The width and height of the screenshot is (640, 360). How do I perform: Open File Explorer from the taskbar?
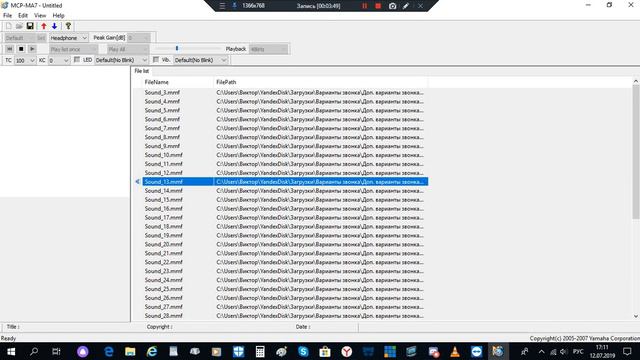coord(130,351)
